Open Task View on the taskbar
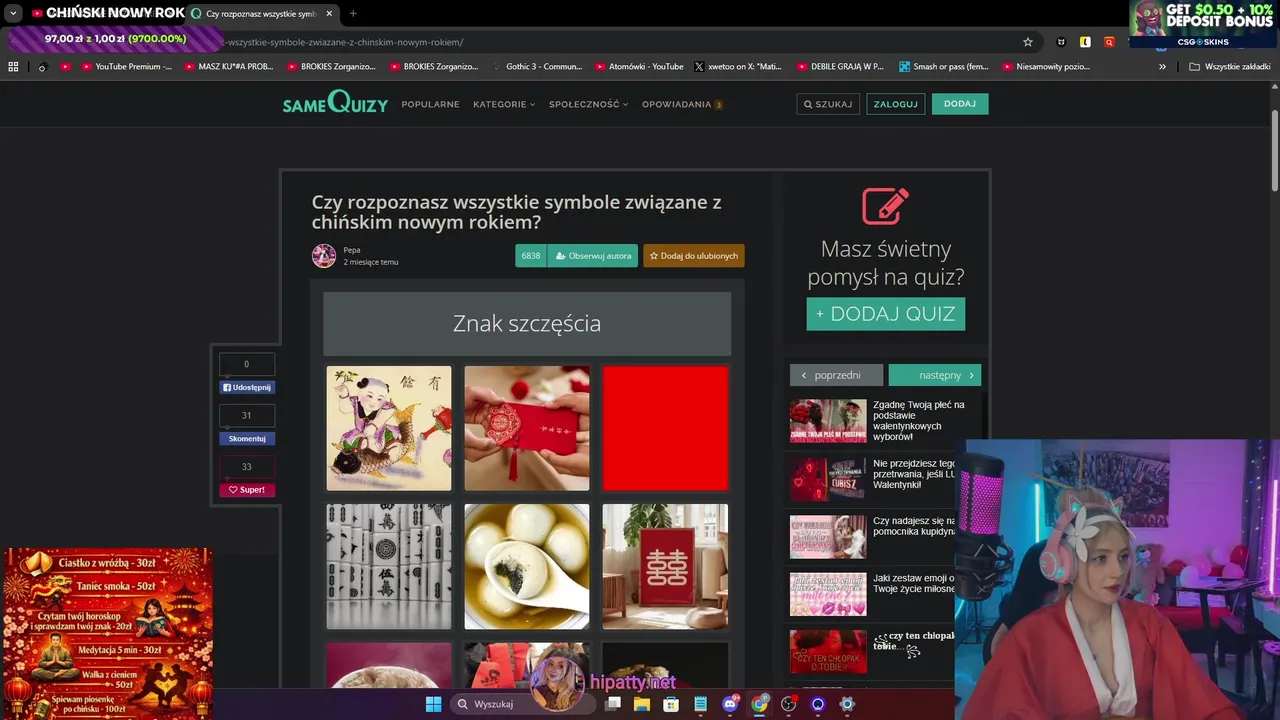 click(x=613, y=704)
